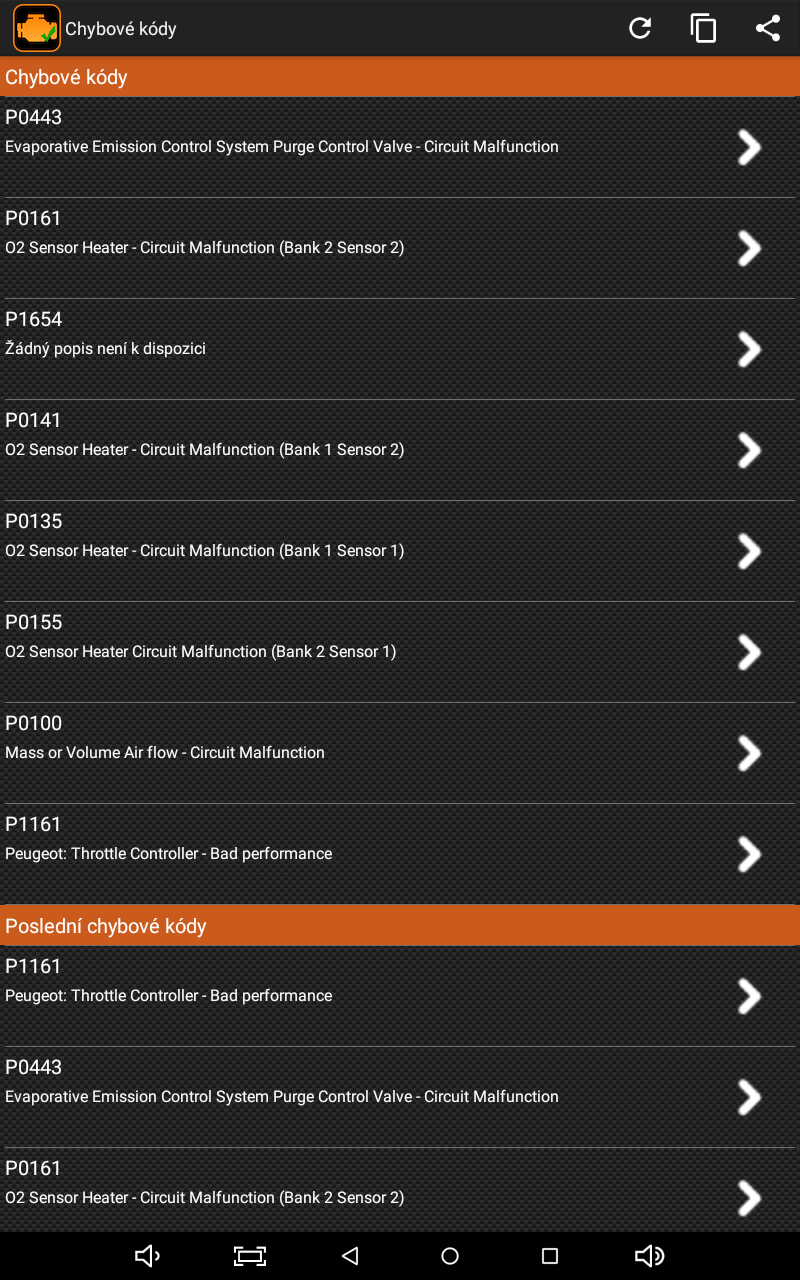
Task: Expand details arrow for P1654
Action: tap(749, 349)
